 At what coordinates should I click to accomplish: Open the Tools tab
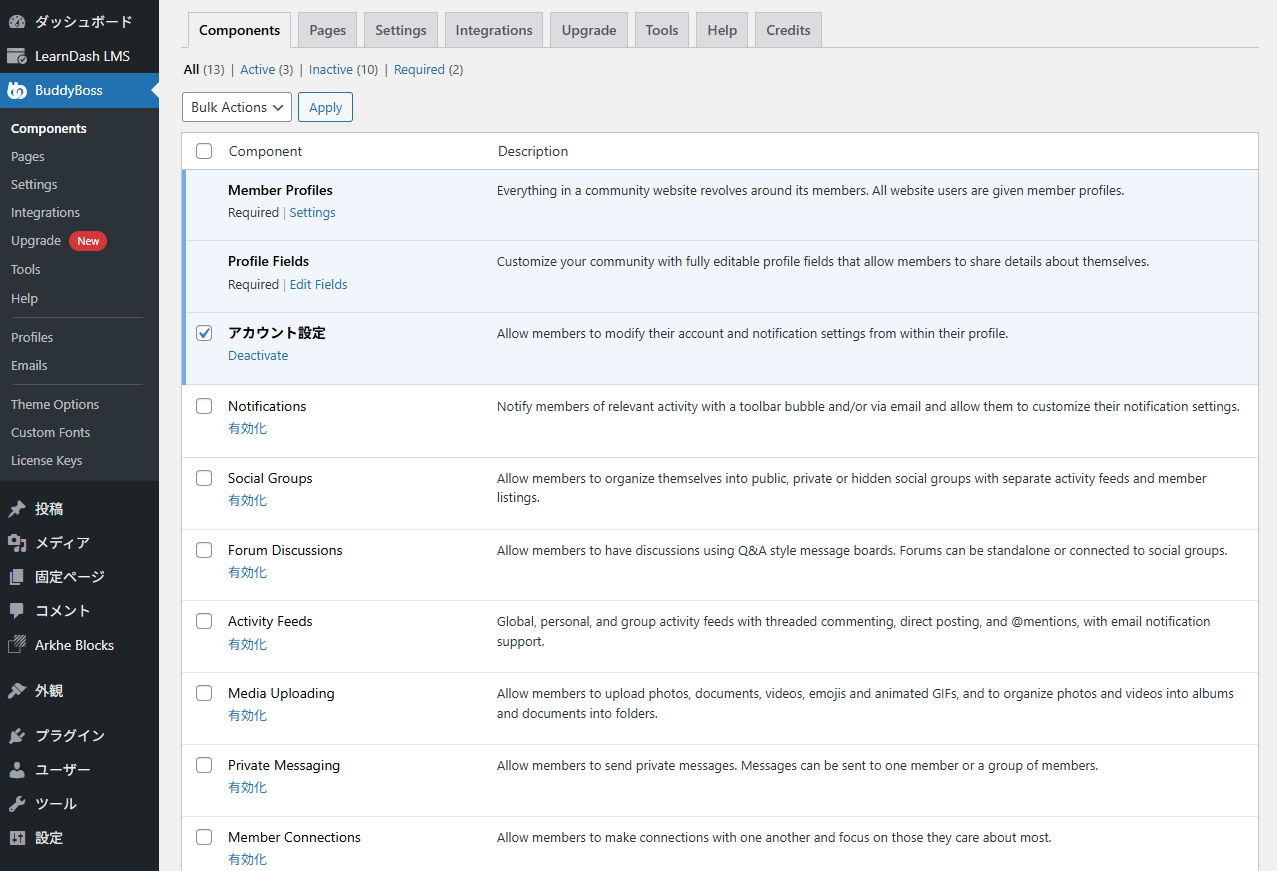[x=662, y=30]
